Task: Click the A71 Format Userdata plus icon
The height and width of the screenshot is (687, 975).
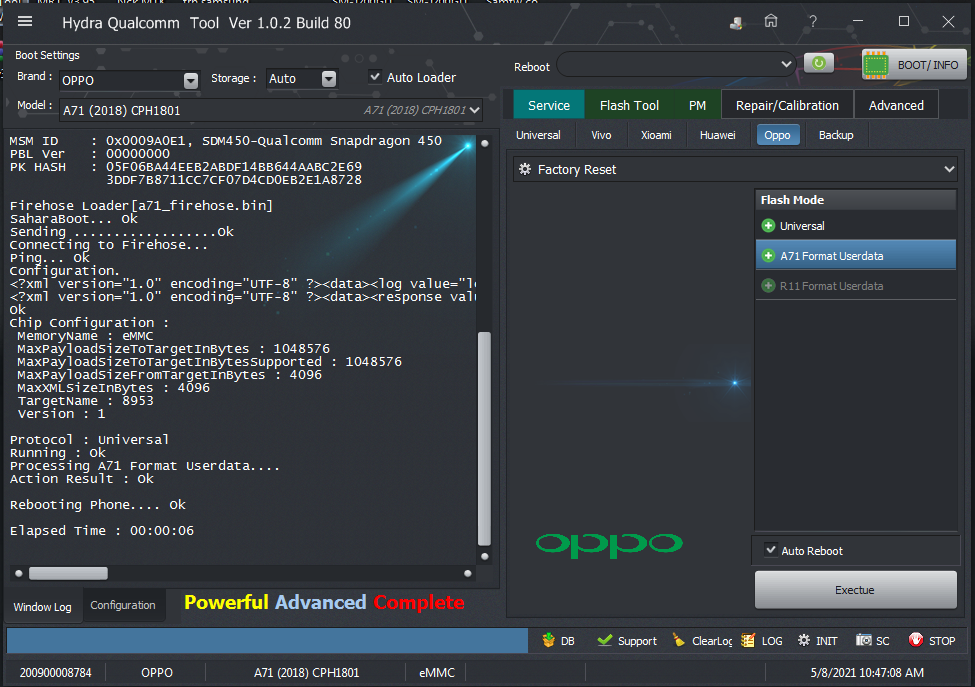Action: pos(769,256)
